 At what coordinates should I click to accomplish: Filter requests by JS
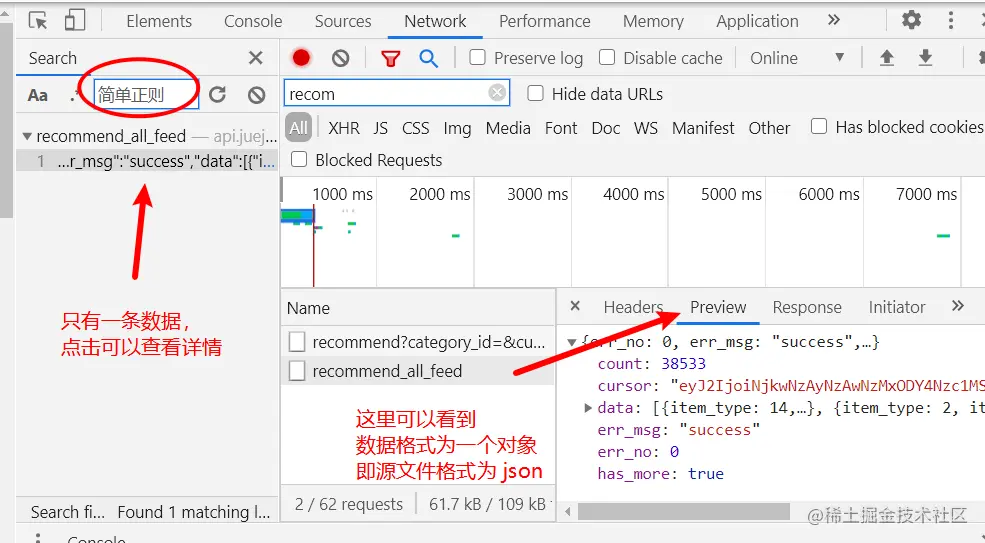(381, 128)
